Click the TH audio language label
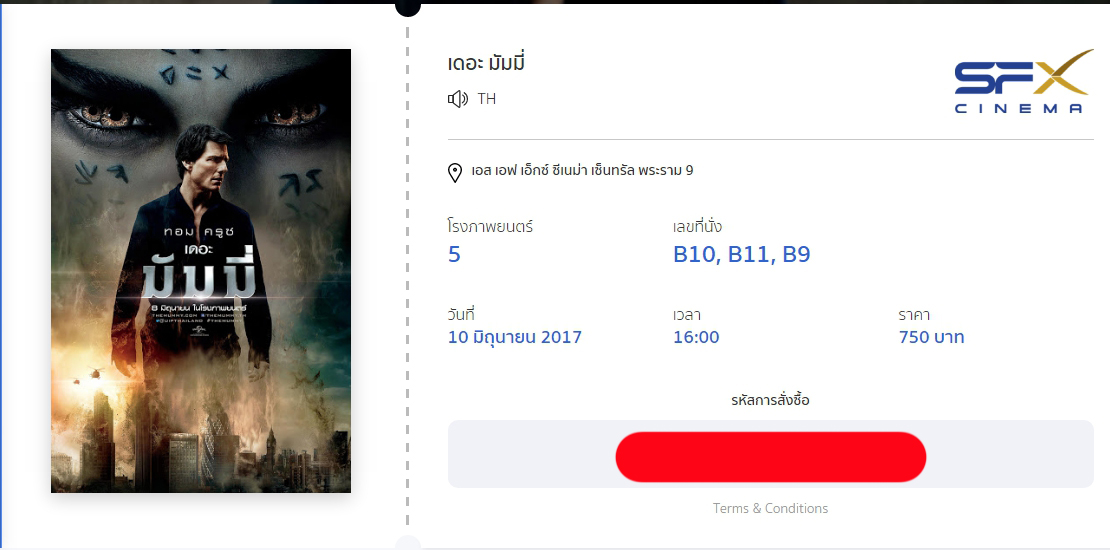 point(486,99)
